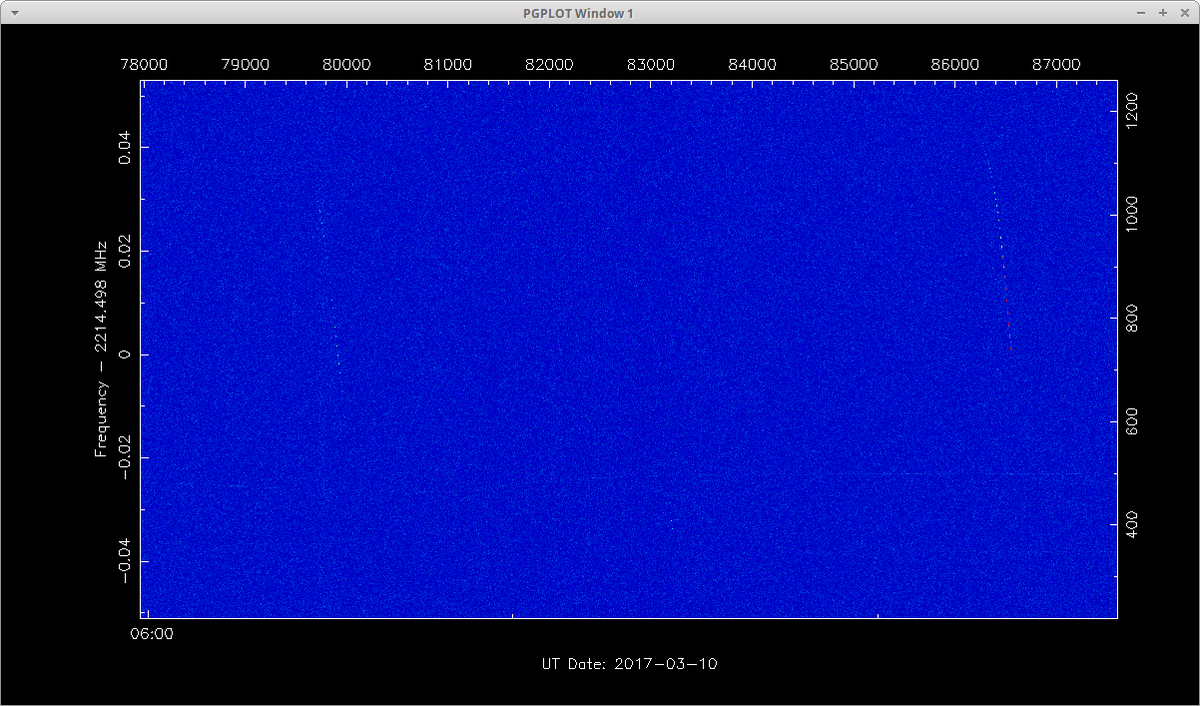Click the 0.04 label on left axis
The image size is (1200, 706).
124,147
